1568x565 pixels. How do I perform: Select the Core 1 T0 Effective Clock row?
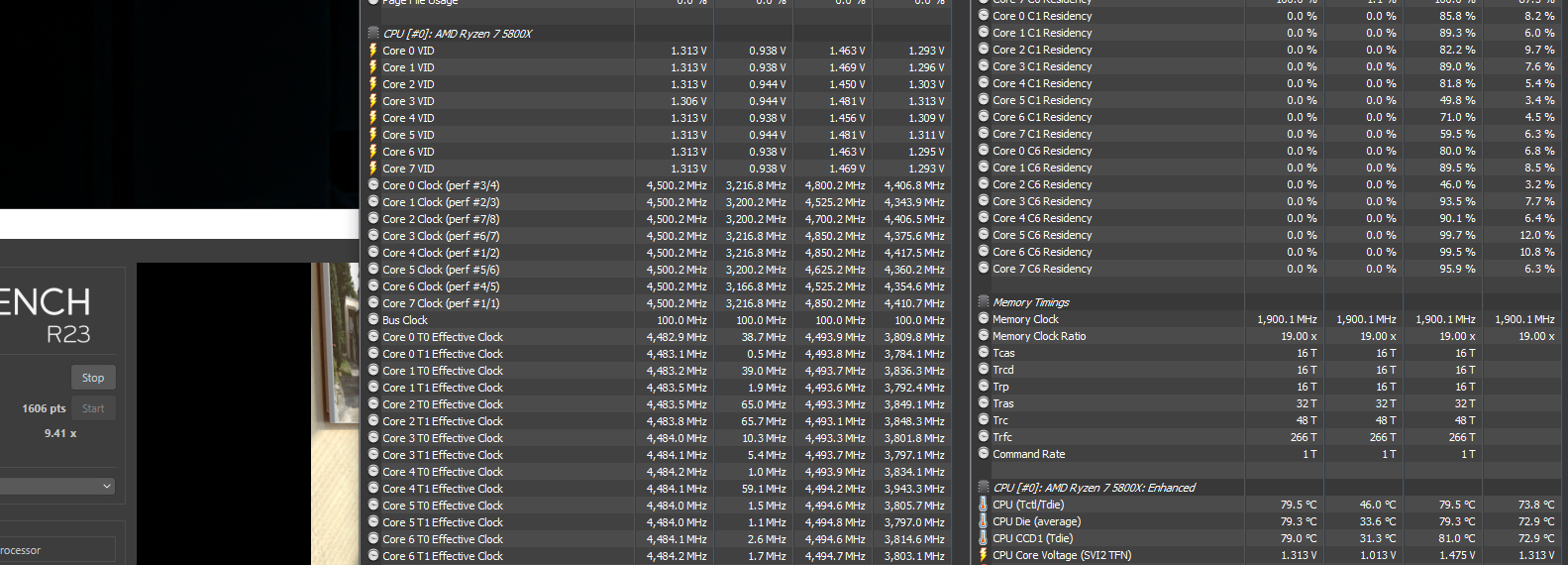coord(657,371)
